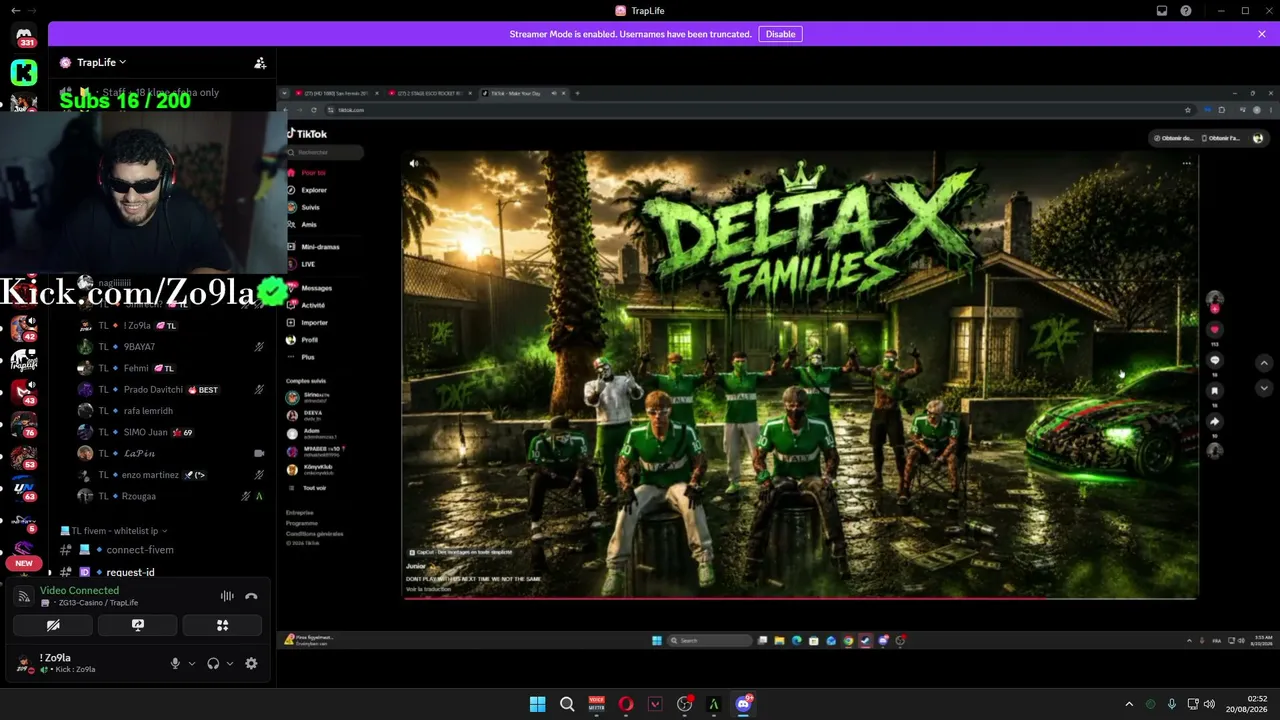Image resolution: width=1280 pixels, height=720 pixels.
Task: Click the screen share button
Action: click(138, 625)
